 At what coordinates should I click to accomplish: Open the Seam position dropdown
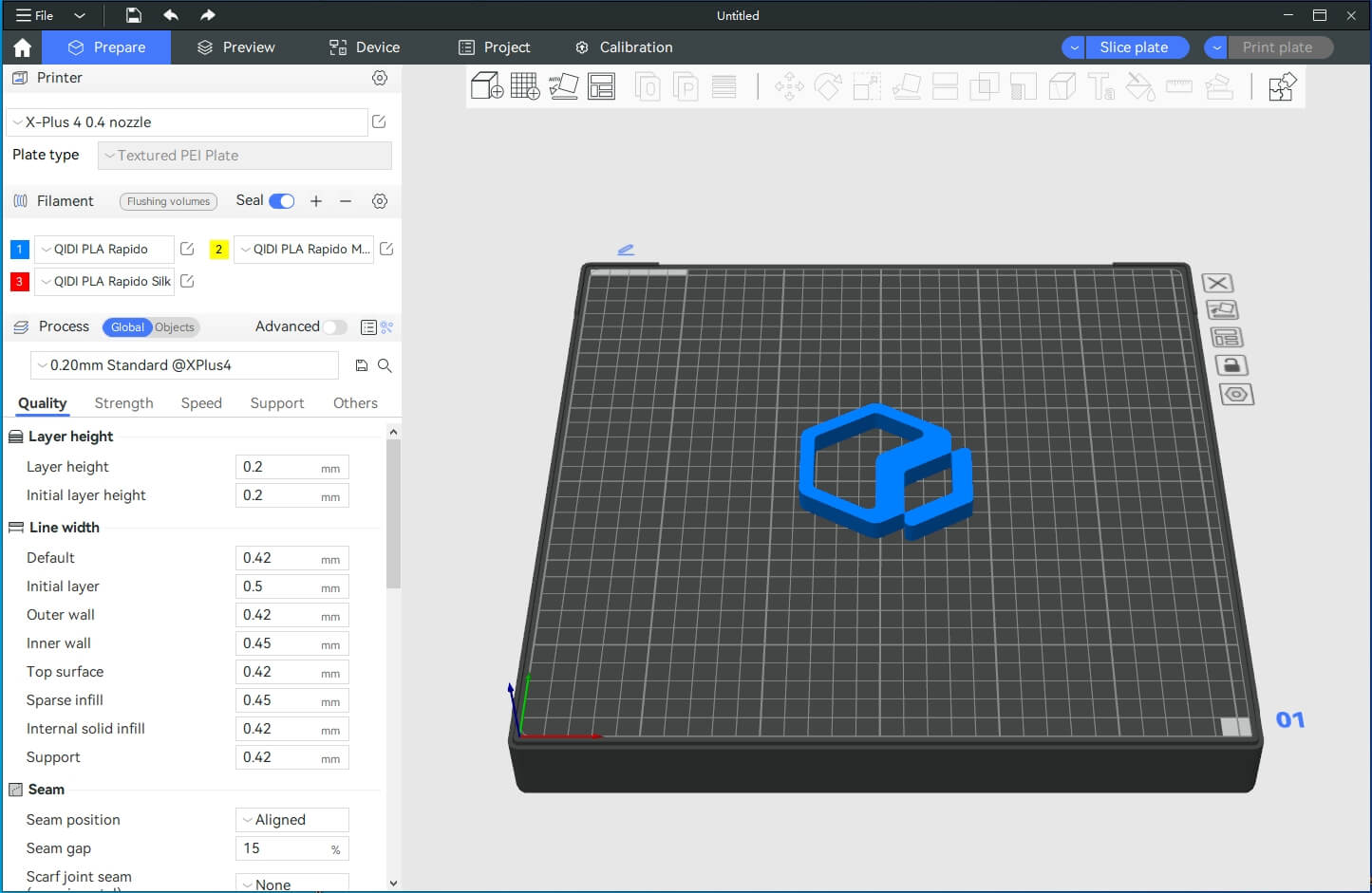pos(291,819)
